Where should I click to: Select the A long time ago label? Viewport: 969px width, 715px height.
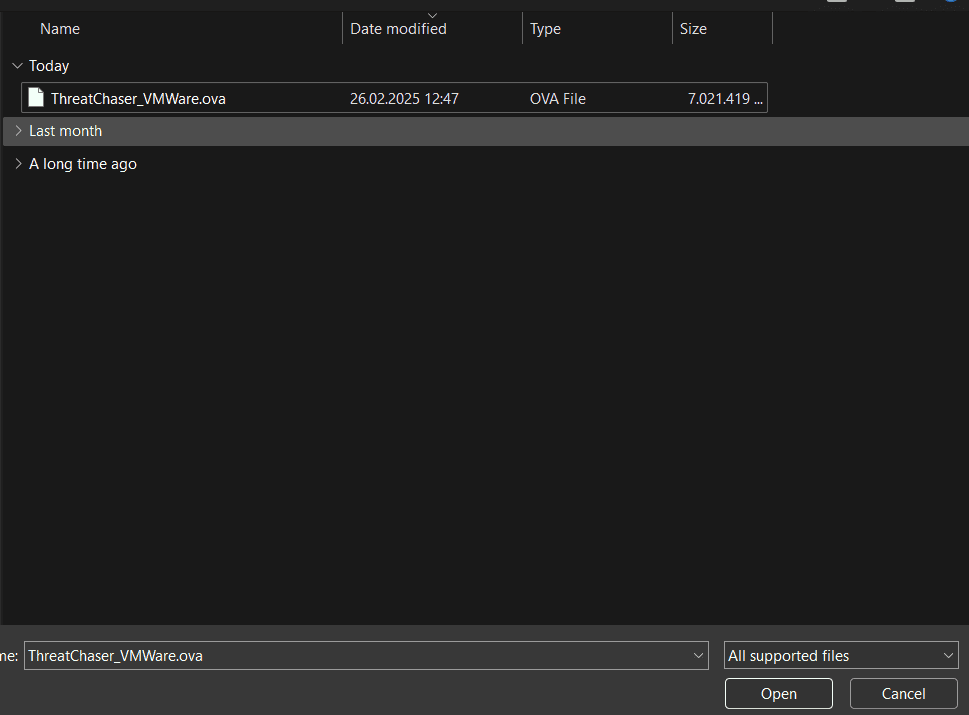pos(83,164)
